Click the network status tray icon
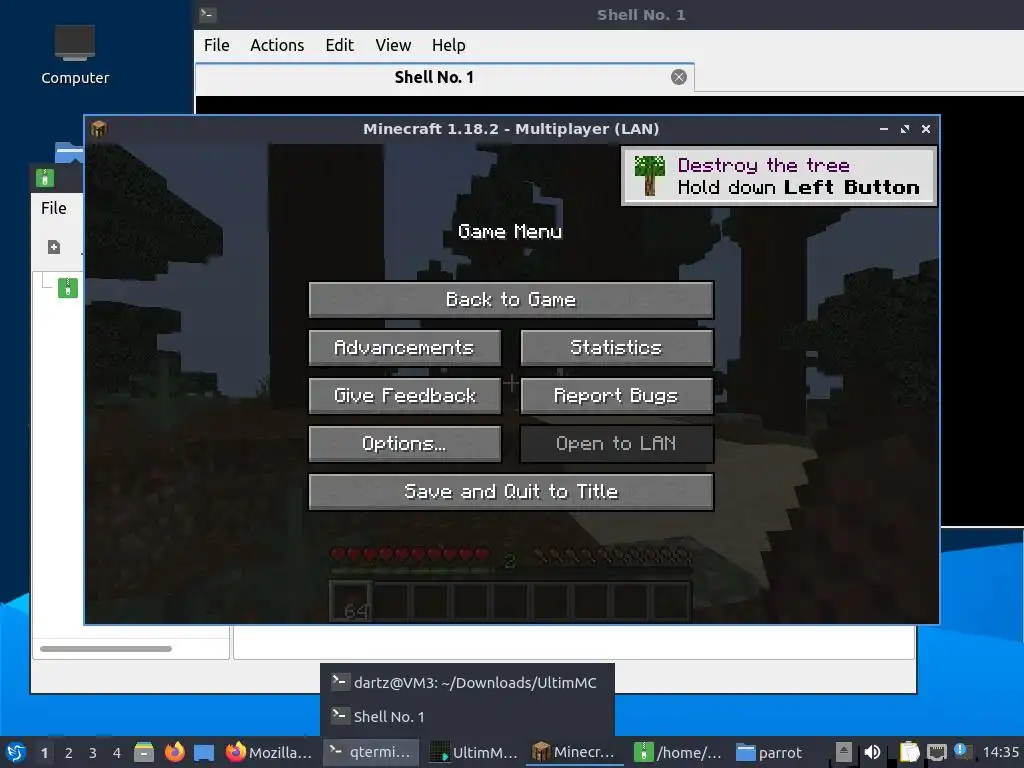 coord(937,752)
